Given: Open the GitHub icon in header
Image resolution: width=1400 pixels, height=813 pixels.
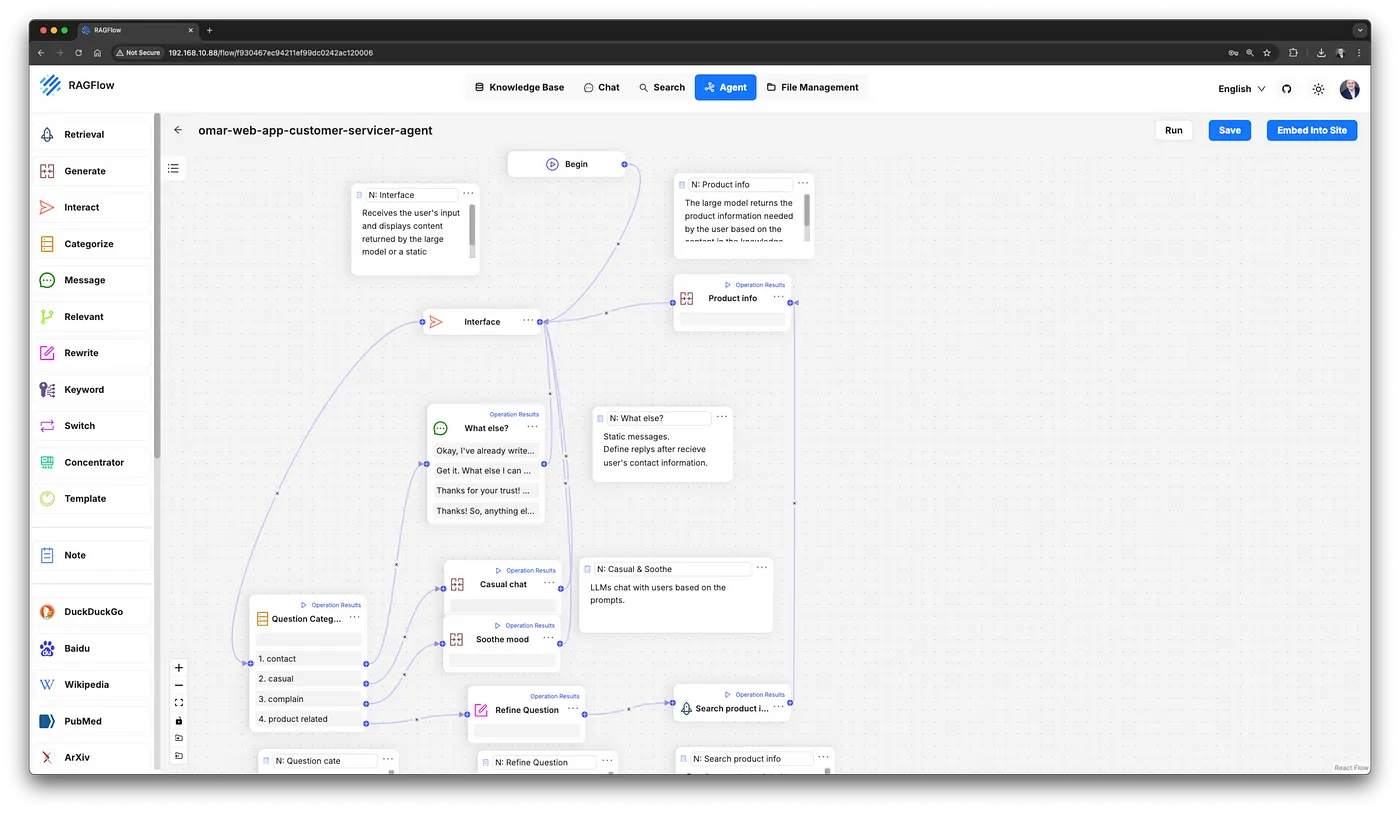Looking at the screenshot, I should click(x=1287, y=89).
